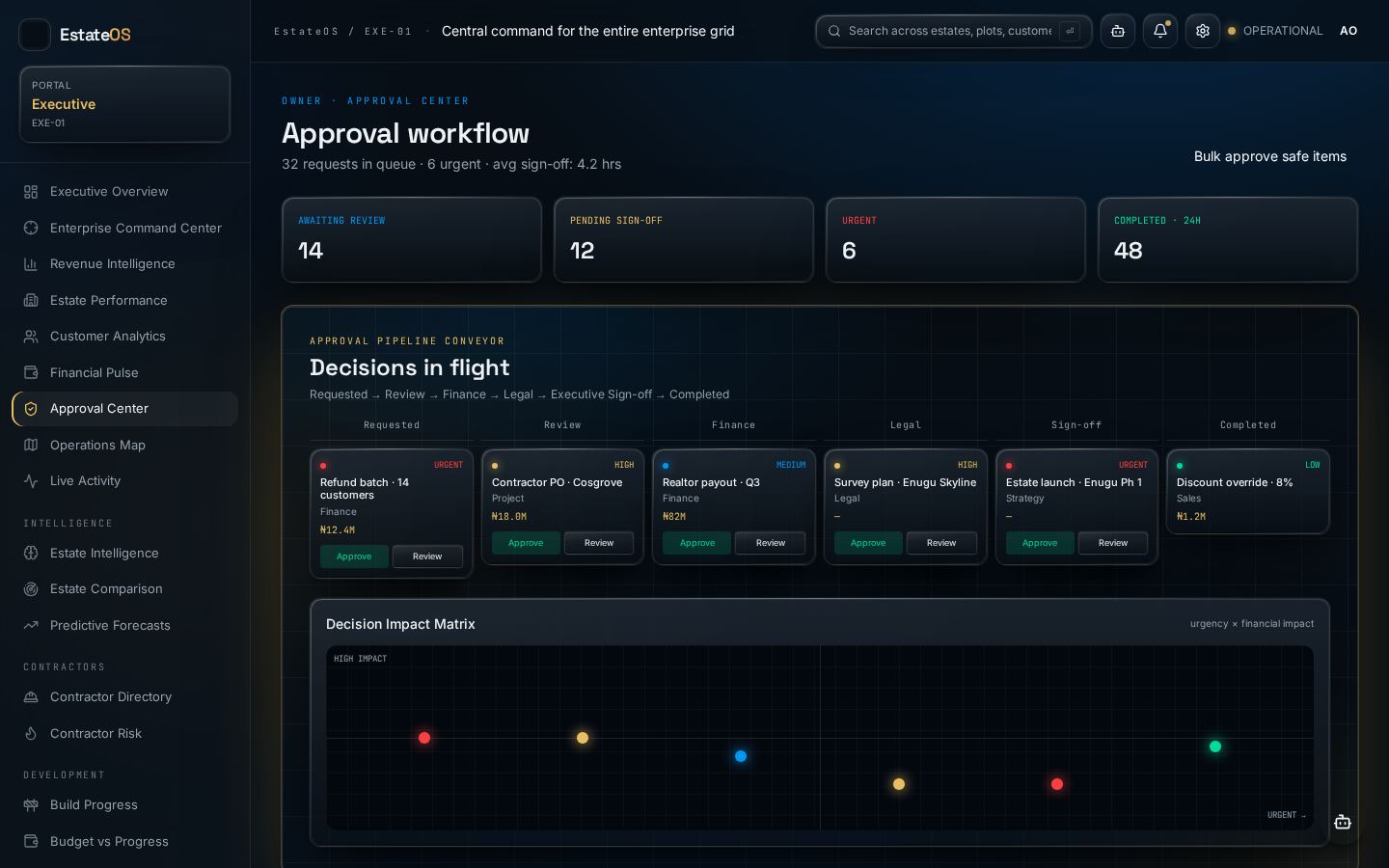This screenshot has height=868, width=1389.
Task: Approve the Realtor payout Q3 request
Action: point(697,543)
